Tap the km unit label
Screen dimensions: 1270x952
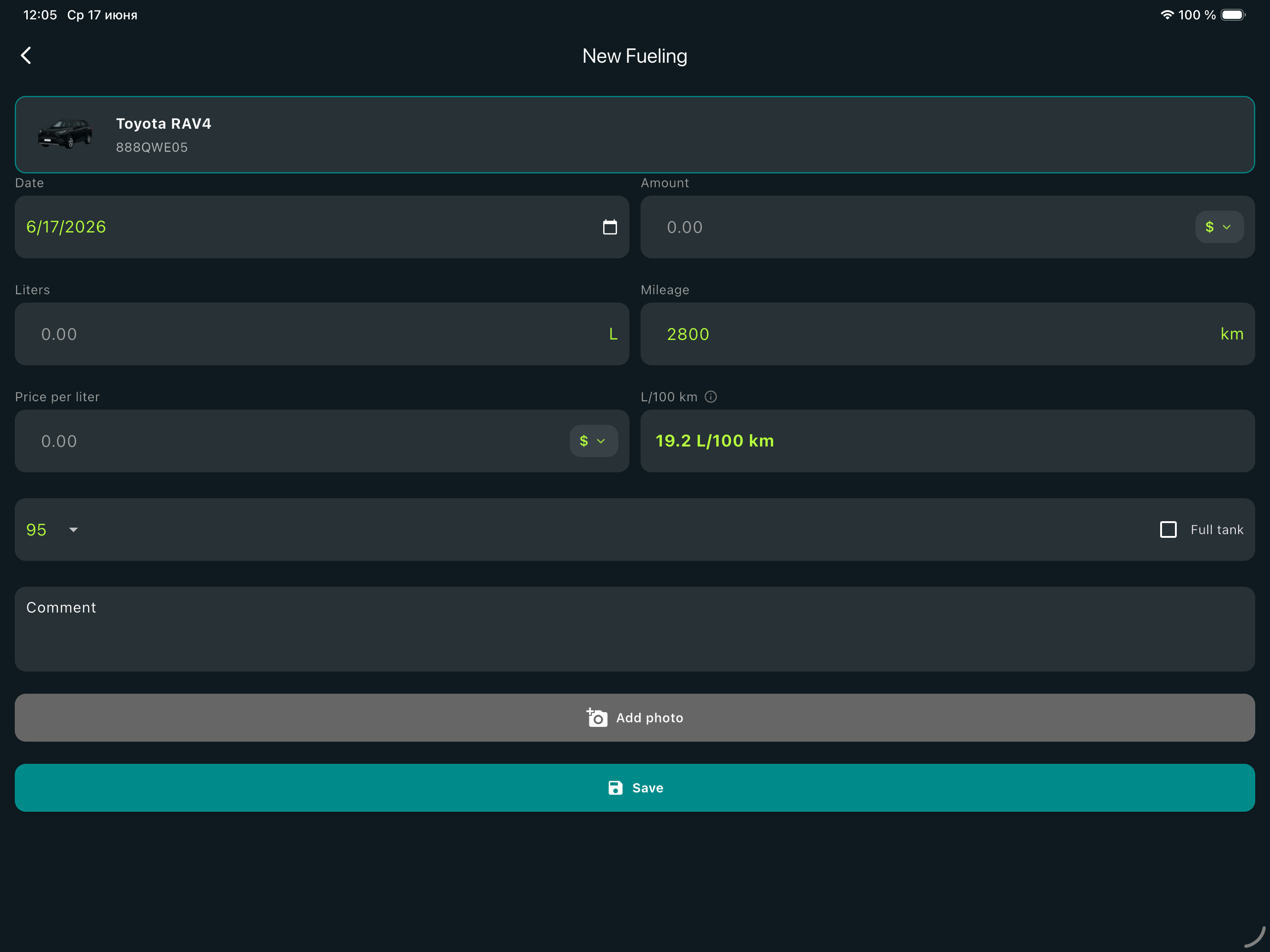point(1232,334)
